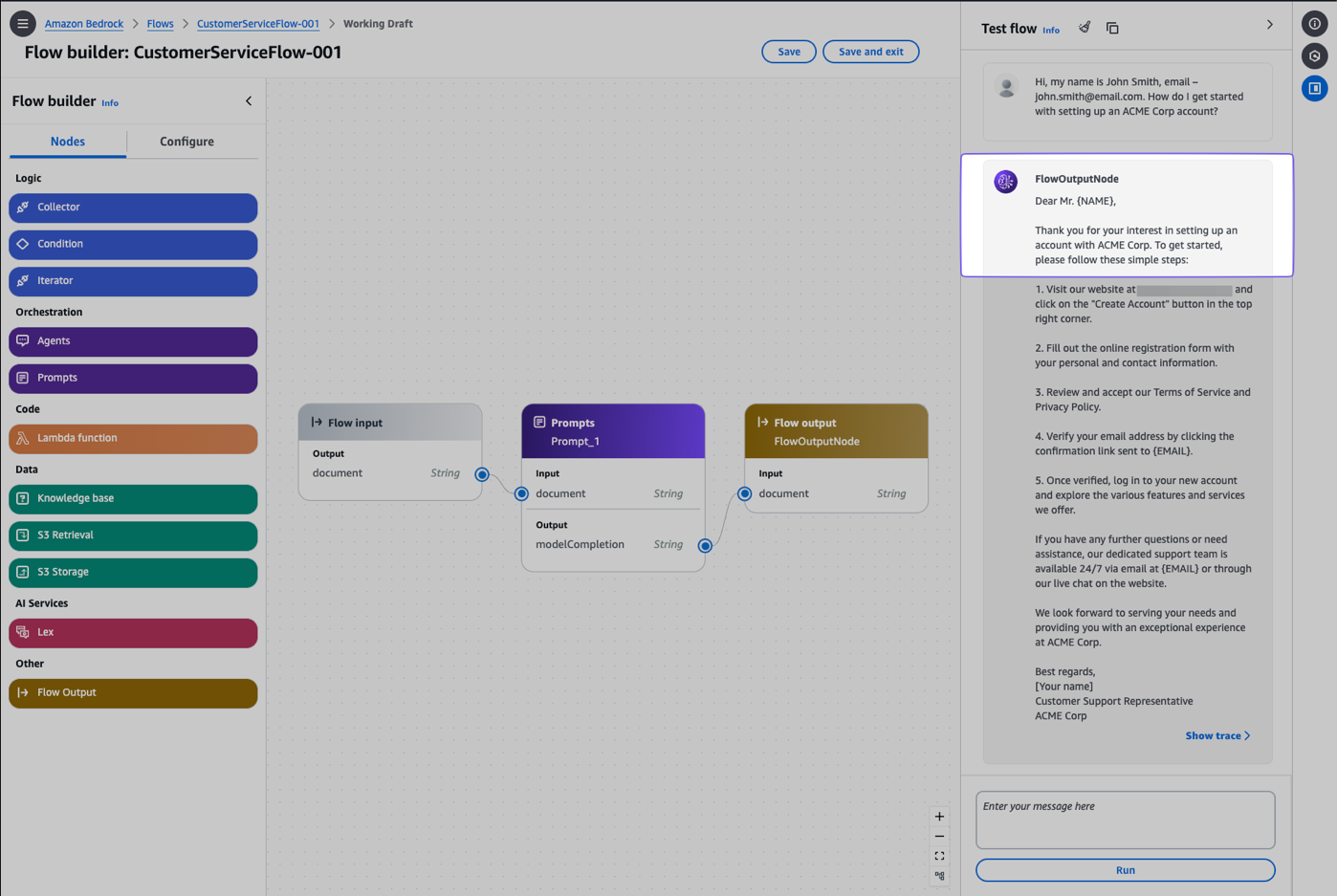Click the Flow input node's header icon on canvas
The width and height of the screenshot is (1337, 896).
point(317,422)
